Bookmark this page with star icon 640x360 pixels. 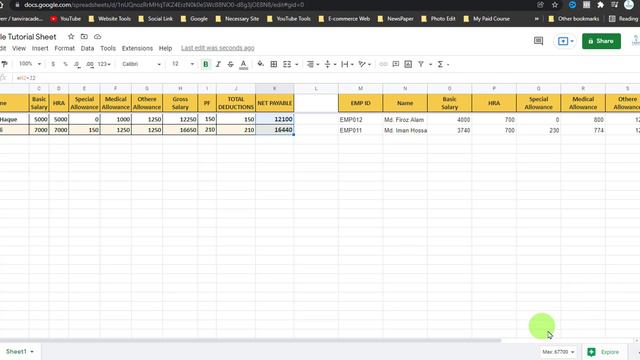coord(555,5)
